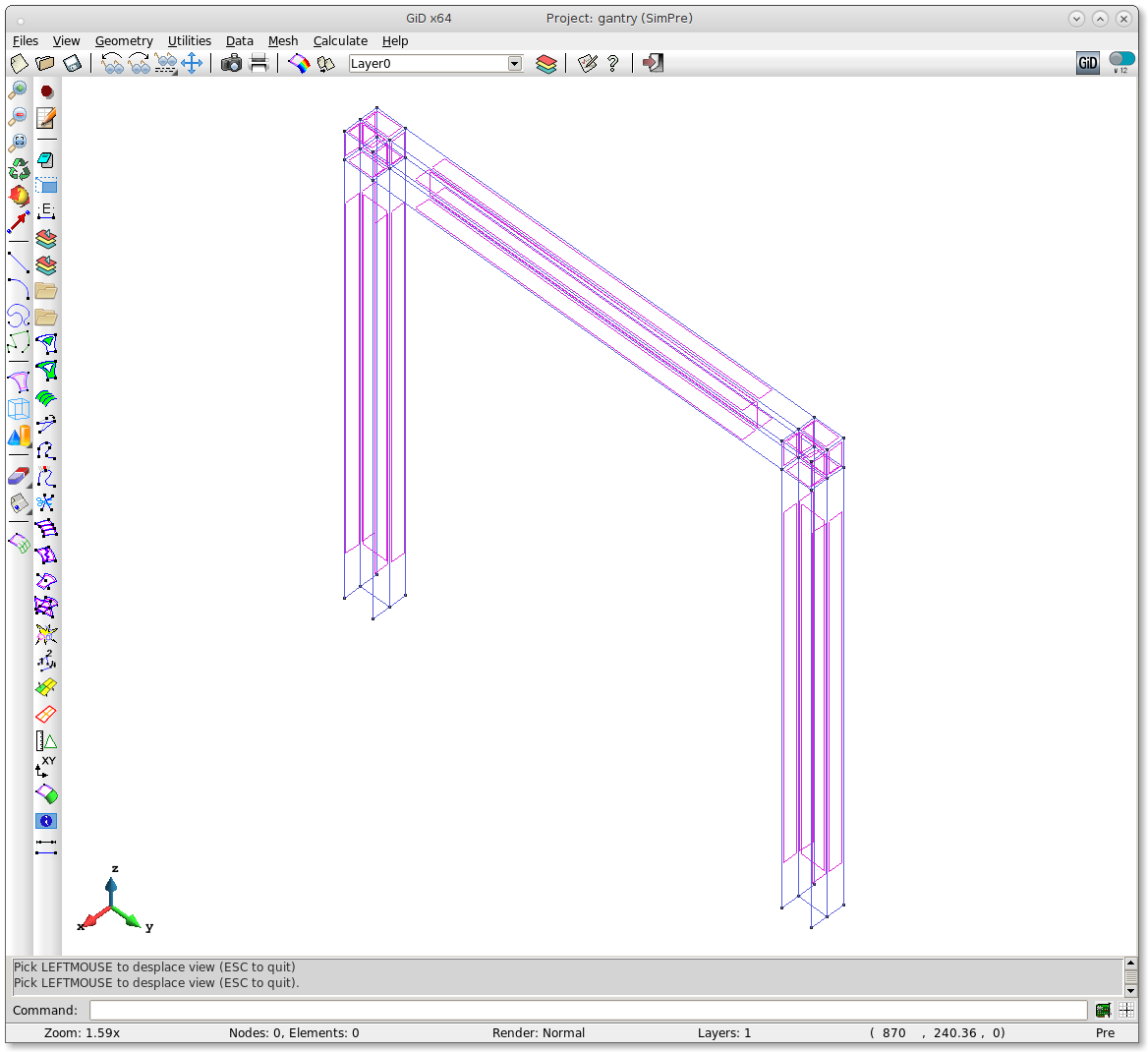Toggle the grid icon beside command line
This screenshot has height=1052, width=1148.
tap(1126, 1010)
